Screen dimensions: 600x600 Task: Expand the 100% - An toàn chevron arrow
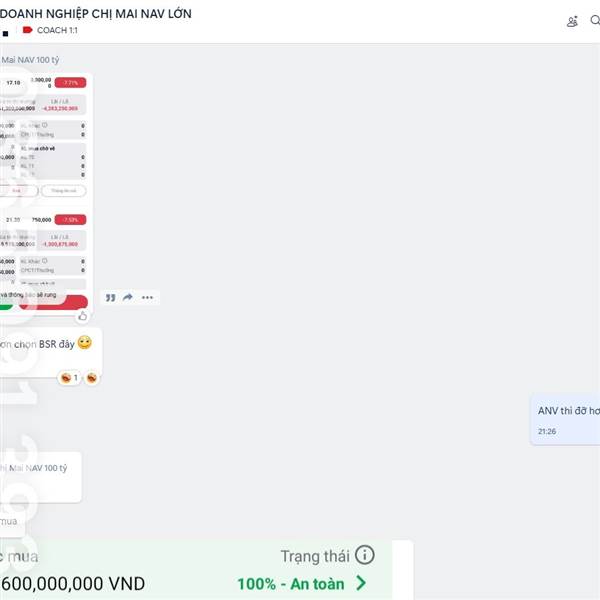[360, 583]
